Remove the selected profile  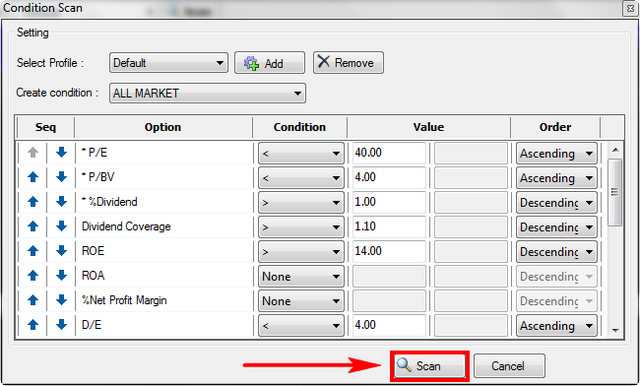coord(348,62)
